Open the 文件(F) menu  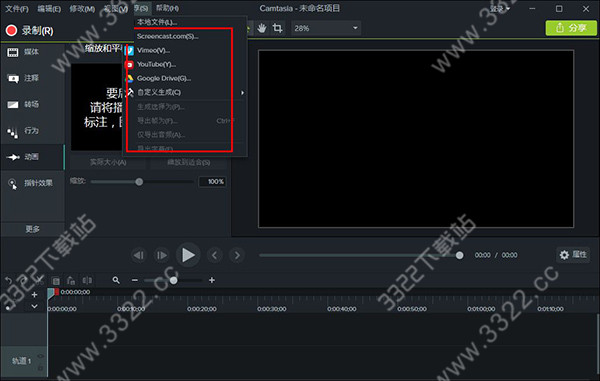(x=17, y=8)
